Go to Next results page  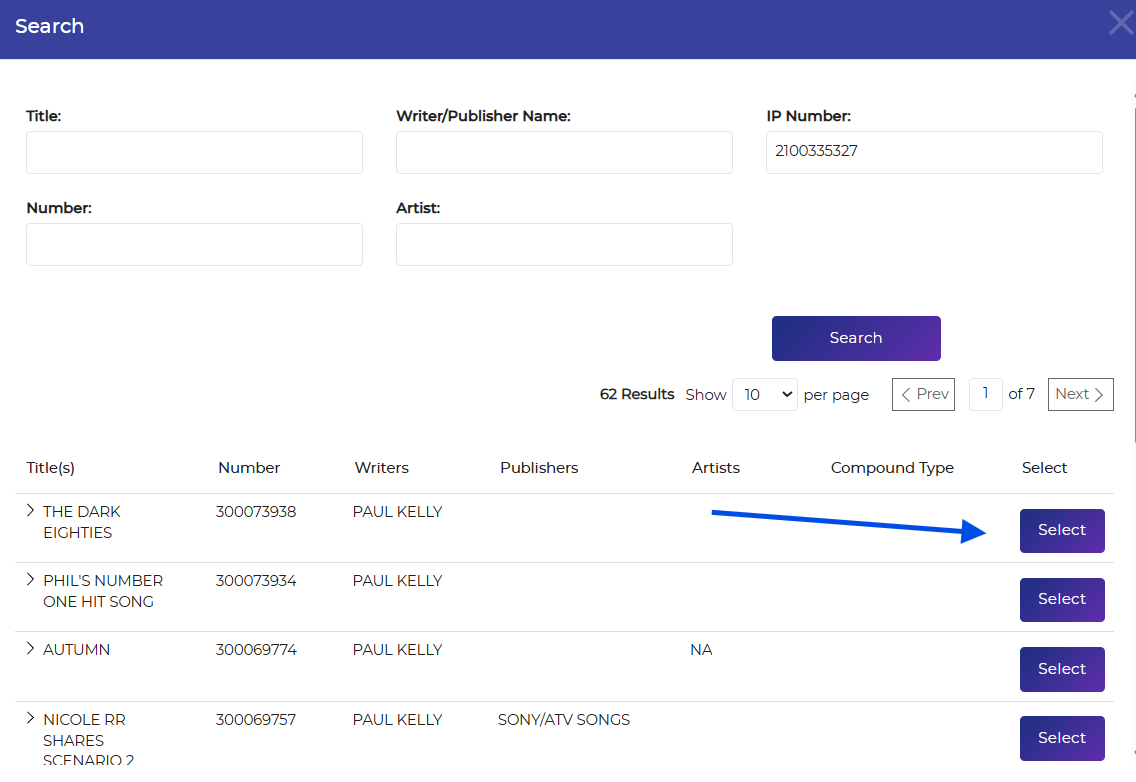[1080, 394]
